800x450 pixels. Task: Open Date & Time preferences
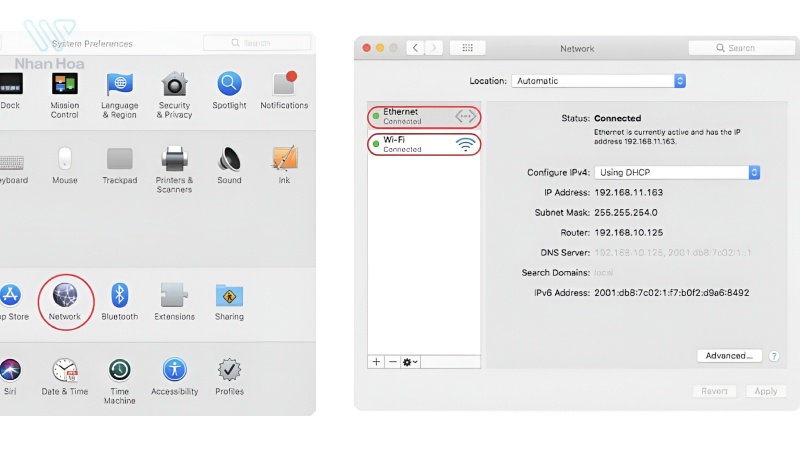pos(65,377)
